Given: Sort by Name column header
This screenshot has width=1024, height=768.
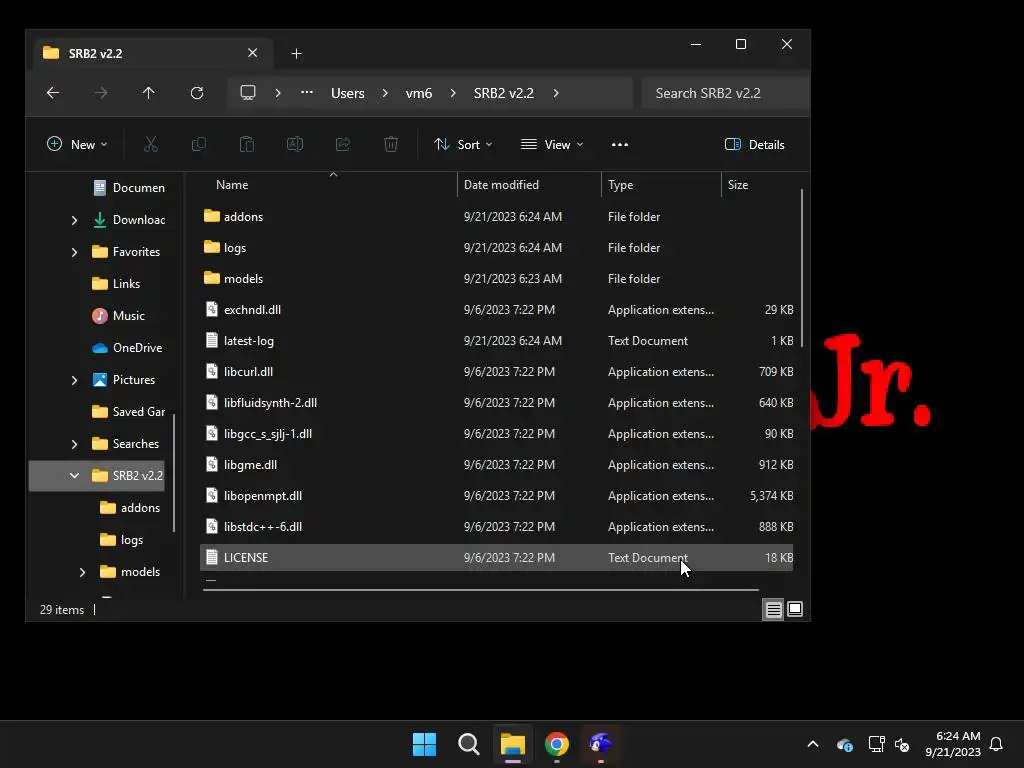Looking at the screenshot, I should 327,185.
